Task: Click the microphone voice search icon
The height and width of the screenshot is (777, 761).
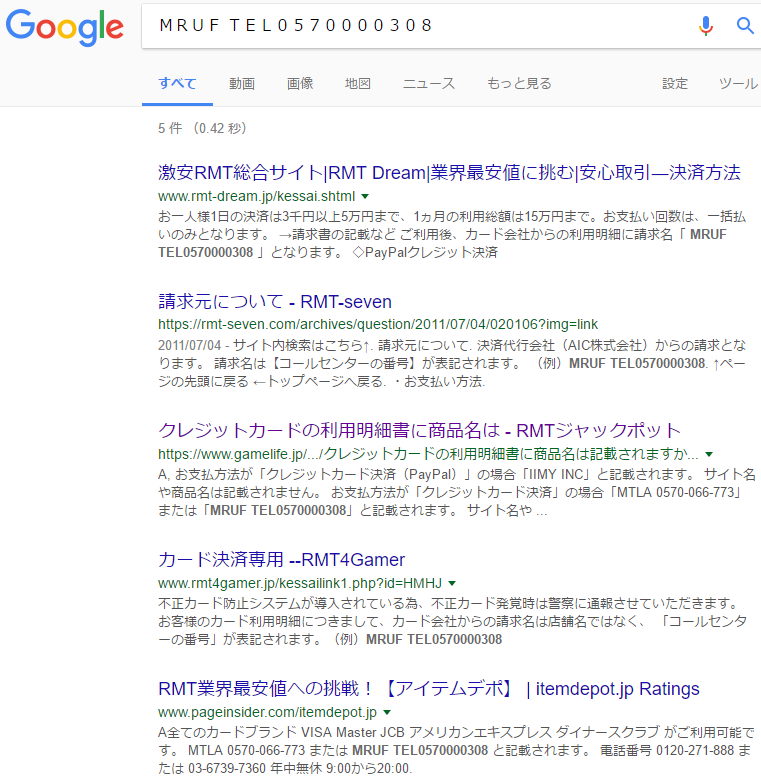Action: (706, 26)
